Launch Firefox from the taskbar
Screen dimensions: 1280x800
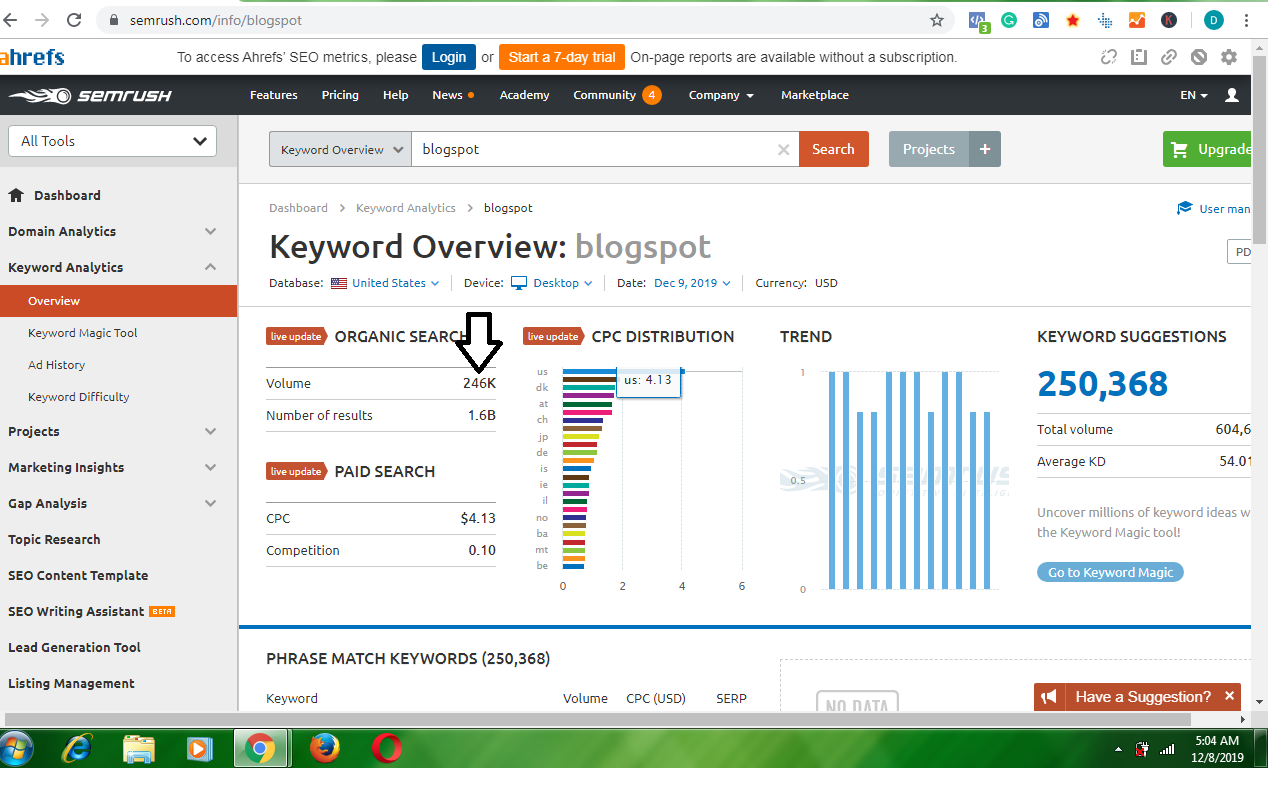click(x=324, y=748)
